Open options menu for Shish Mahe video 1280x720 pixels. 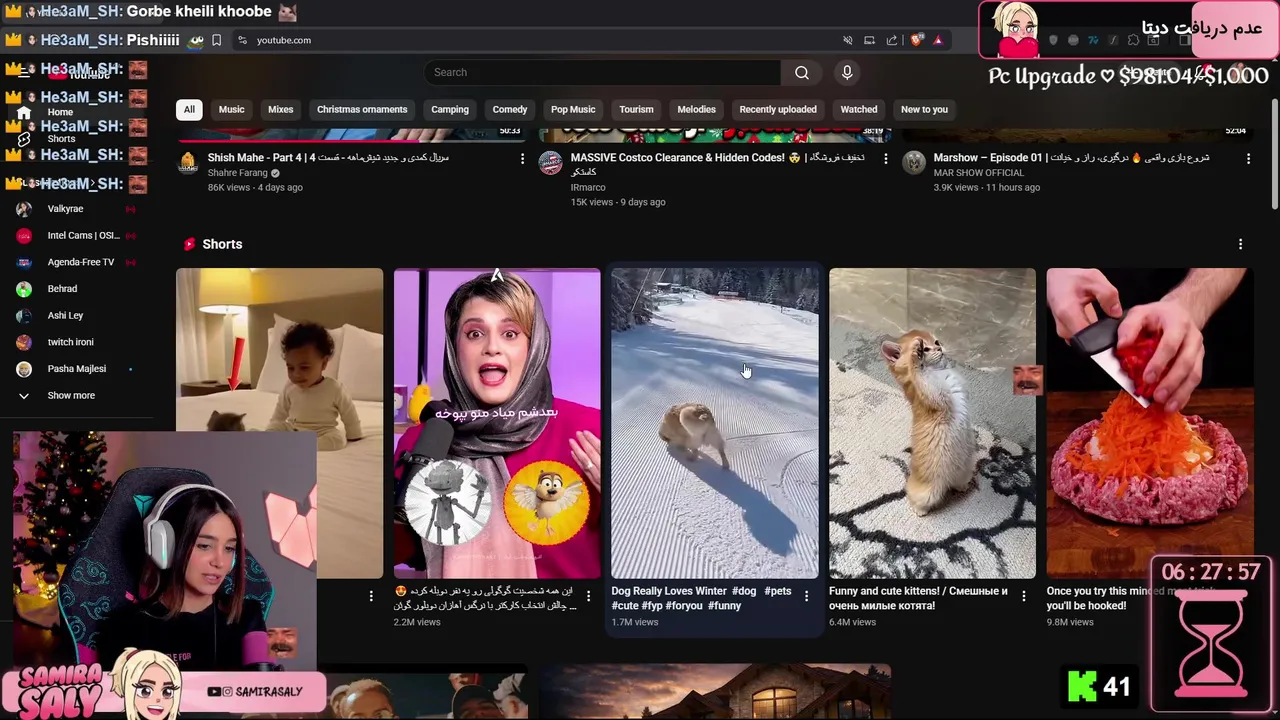click(522, 159)
